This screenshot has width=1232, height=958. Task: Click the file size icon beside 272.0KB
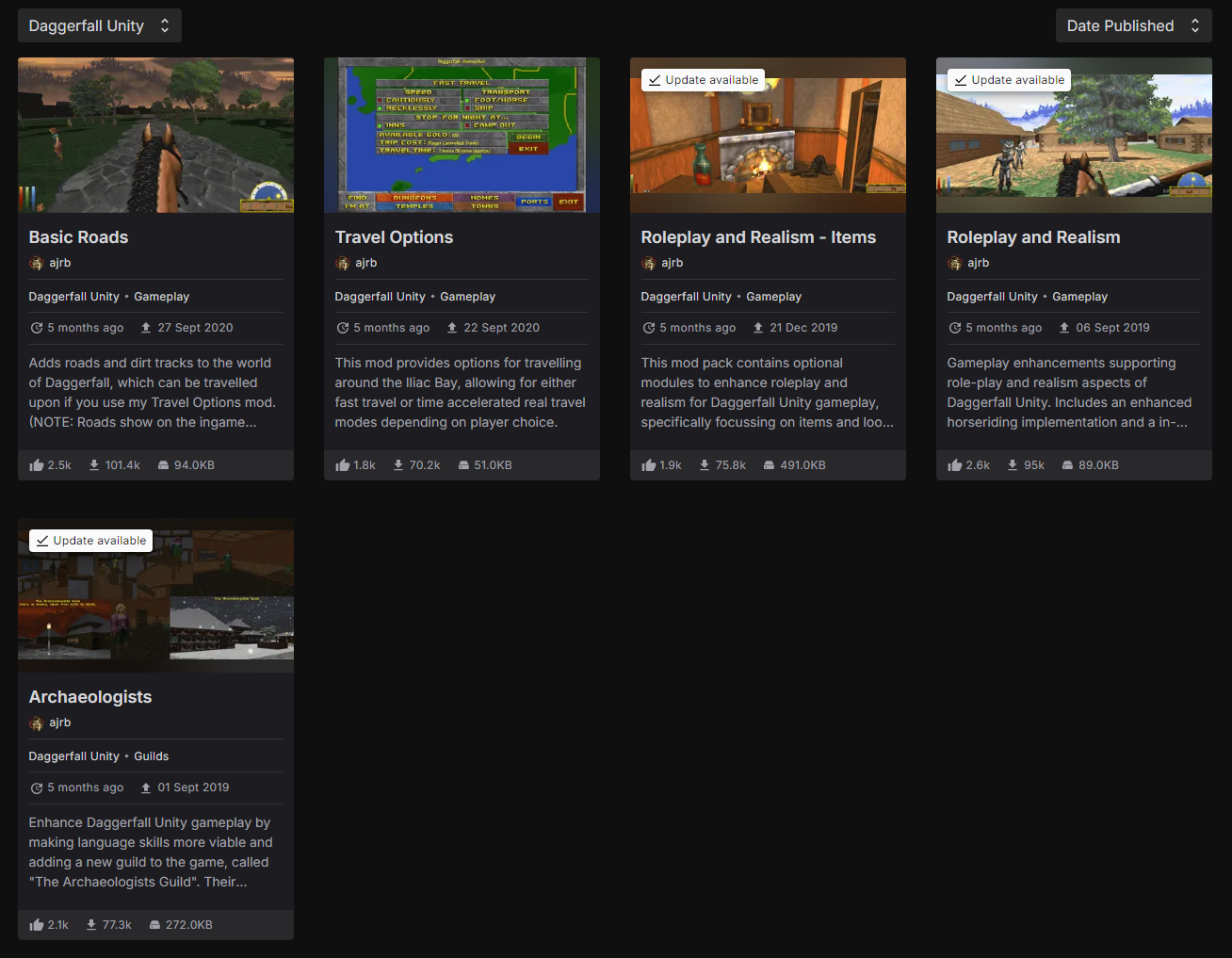click(154, 925)
